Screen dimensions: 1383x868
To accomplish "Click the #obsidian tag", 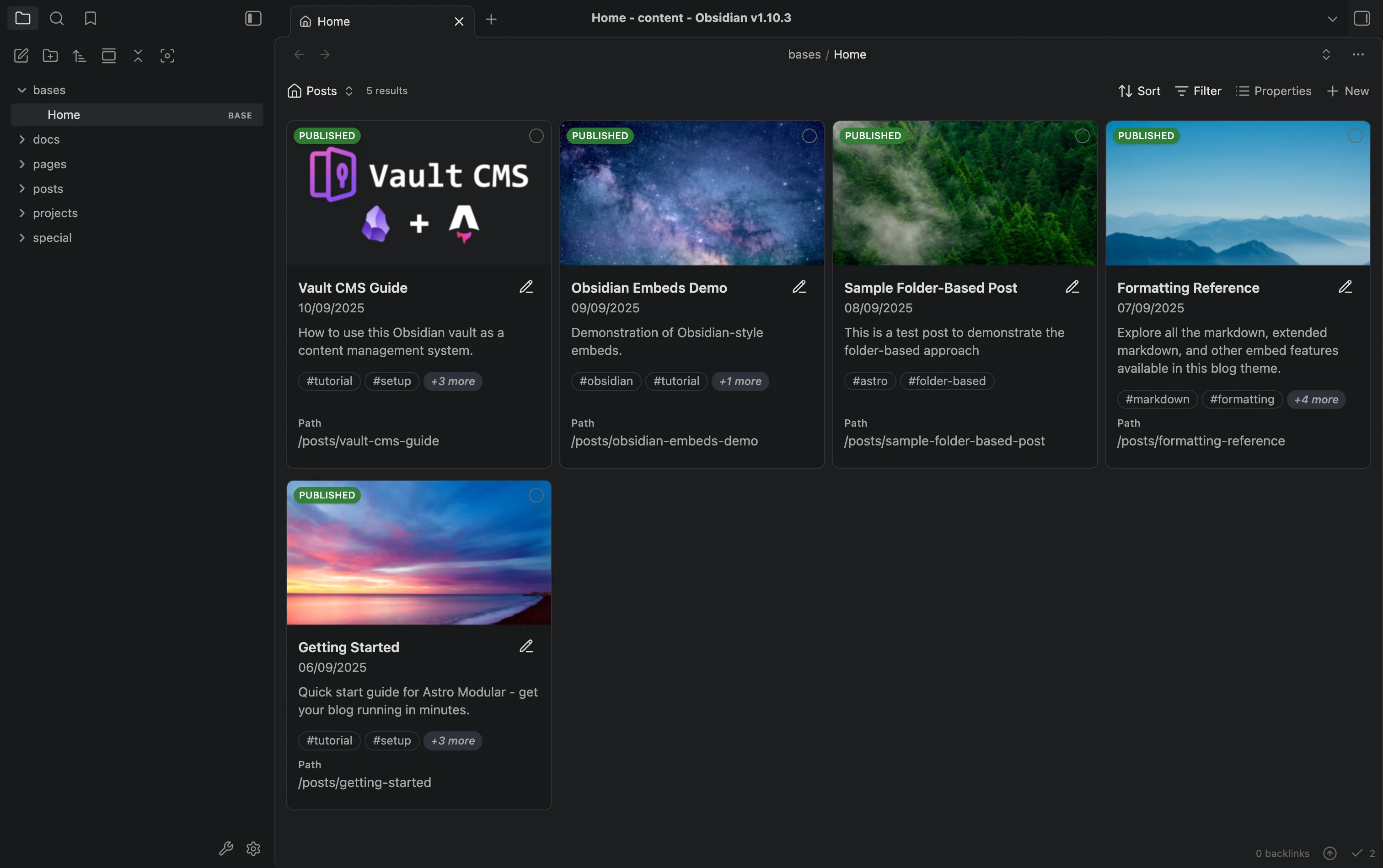I will pyautogui.click(x=606, y=381).
